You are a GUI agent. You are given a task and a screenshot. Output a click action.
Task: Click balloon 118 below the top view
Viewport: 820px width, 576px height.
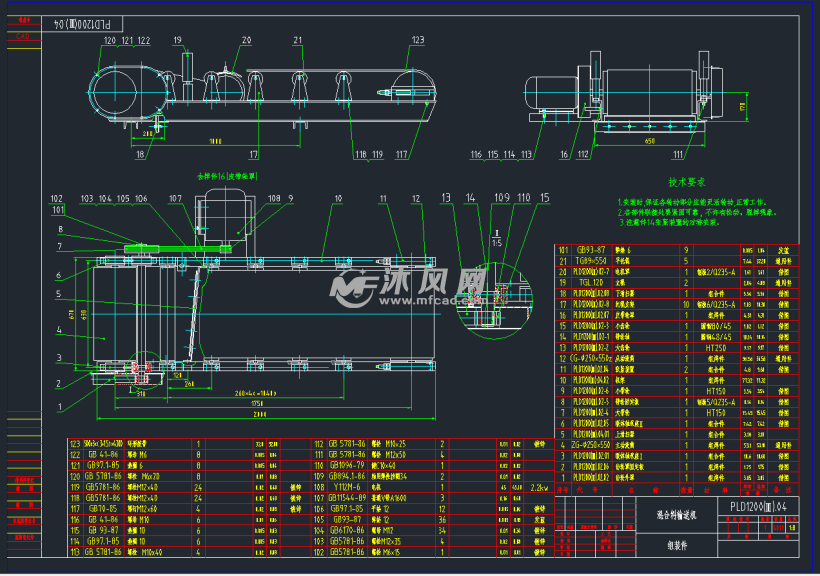coord(360,155)
